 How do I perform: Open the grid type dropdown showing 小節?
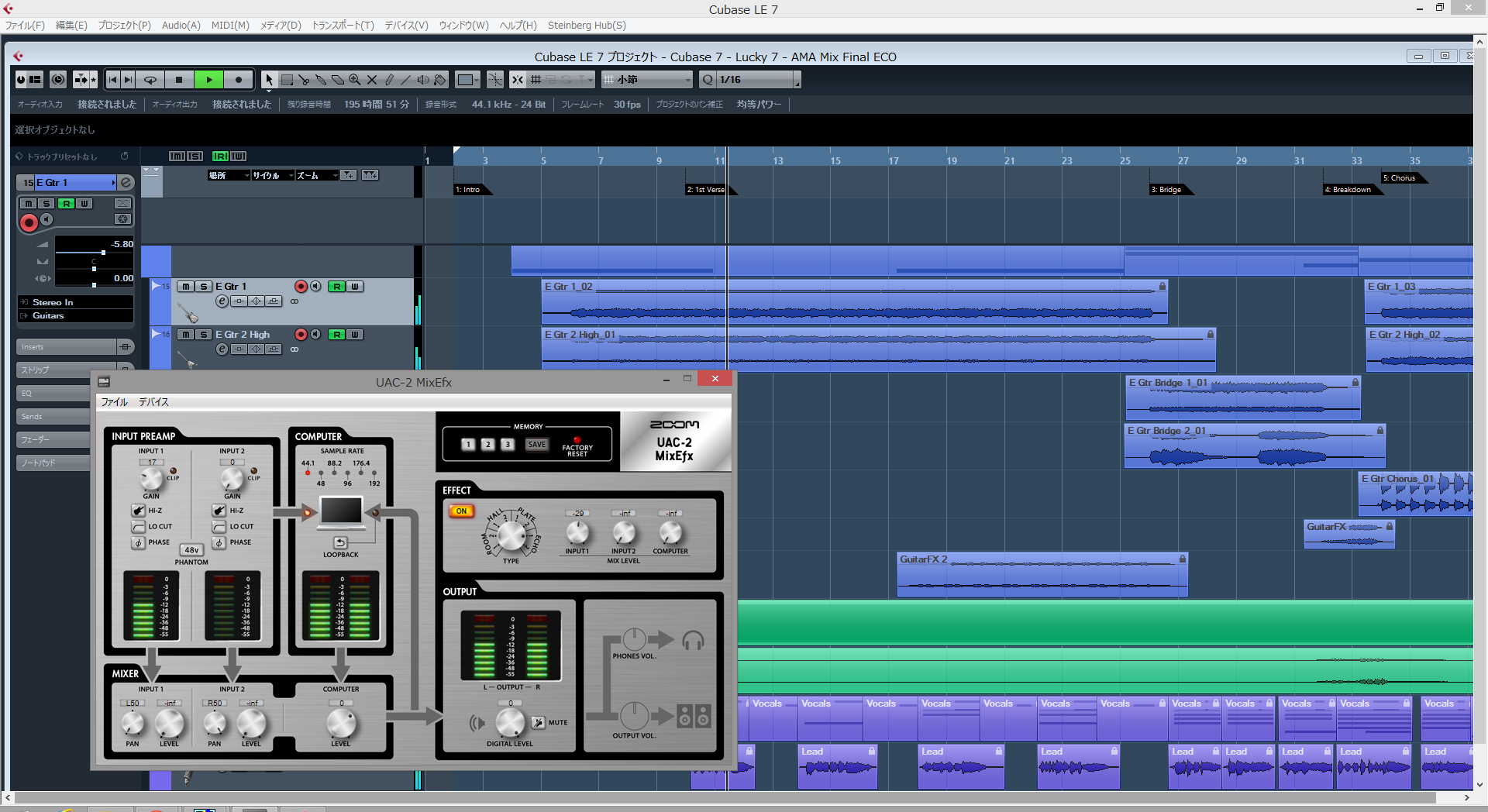click(x=647, y=80)
